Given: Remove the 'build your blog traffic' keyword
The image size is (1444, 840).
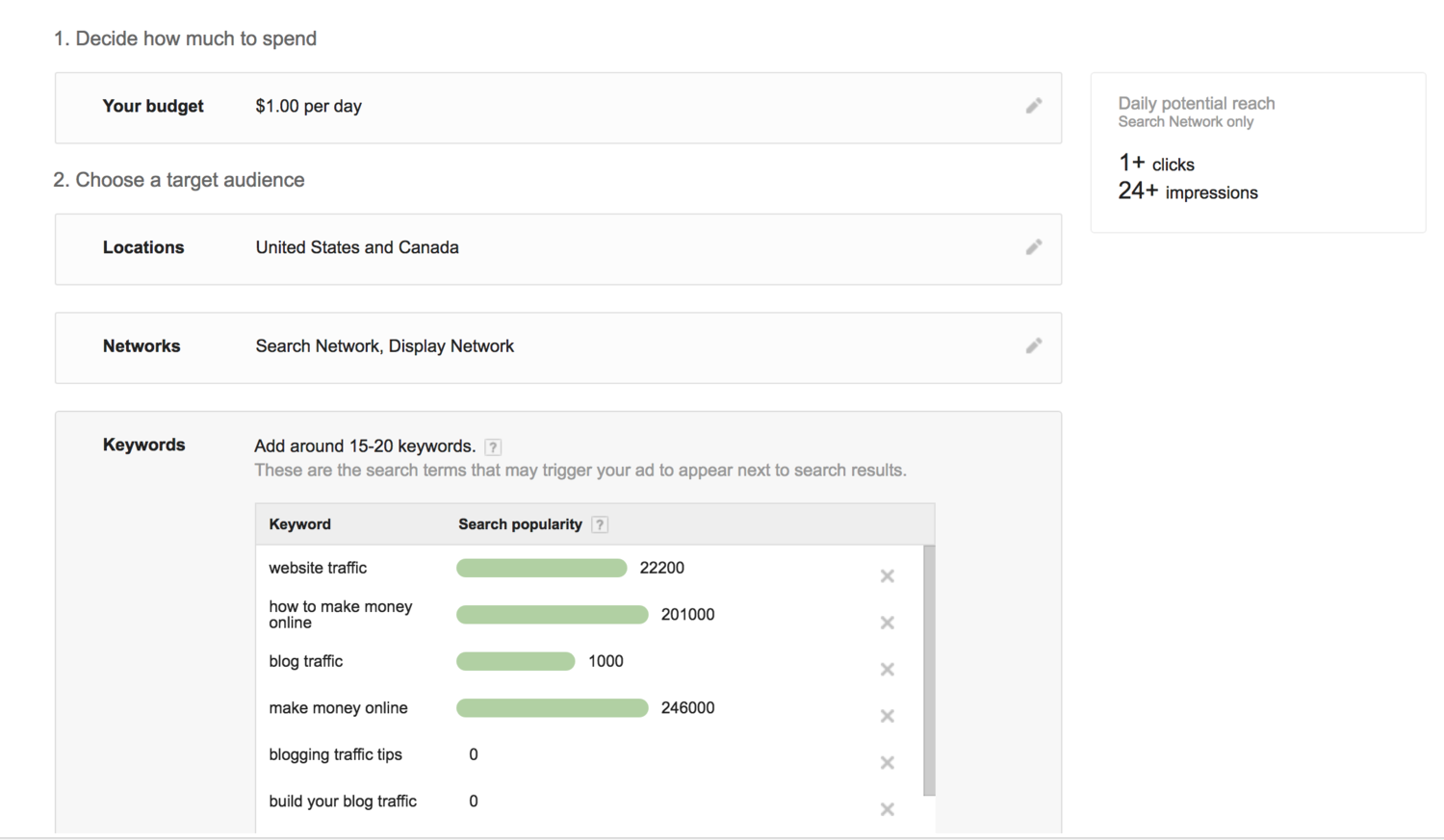Looking at the screenshot, I should [888, 809].
